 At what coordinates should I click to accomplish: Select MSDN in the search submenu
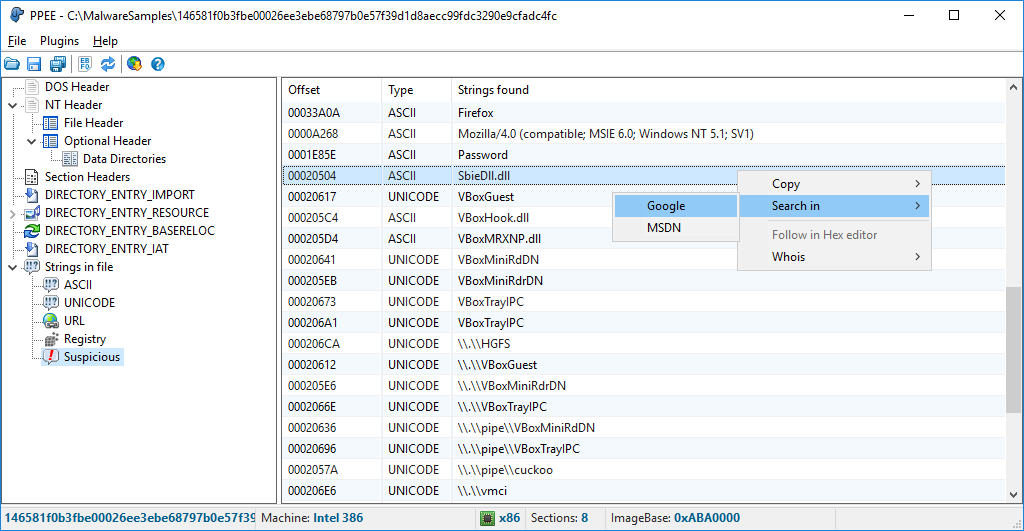click(x=663, y=228)
